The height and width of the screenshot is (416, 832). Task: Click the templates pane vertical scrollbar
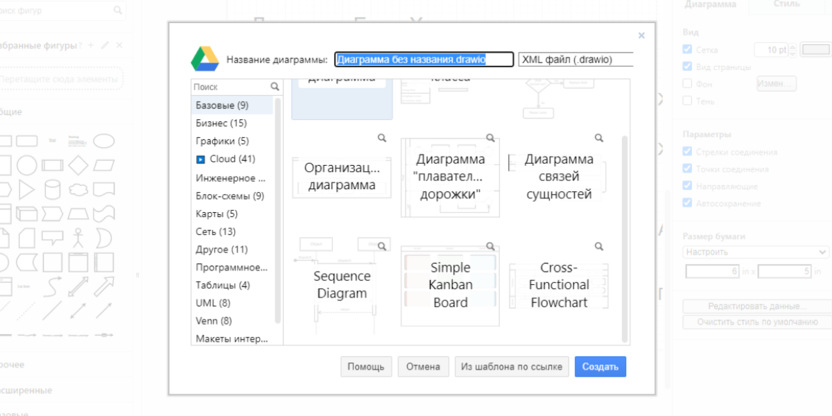tap(625, 239)
